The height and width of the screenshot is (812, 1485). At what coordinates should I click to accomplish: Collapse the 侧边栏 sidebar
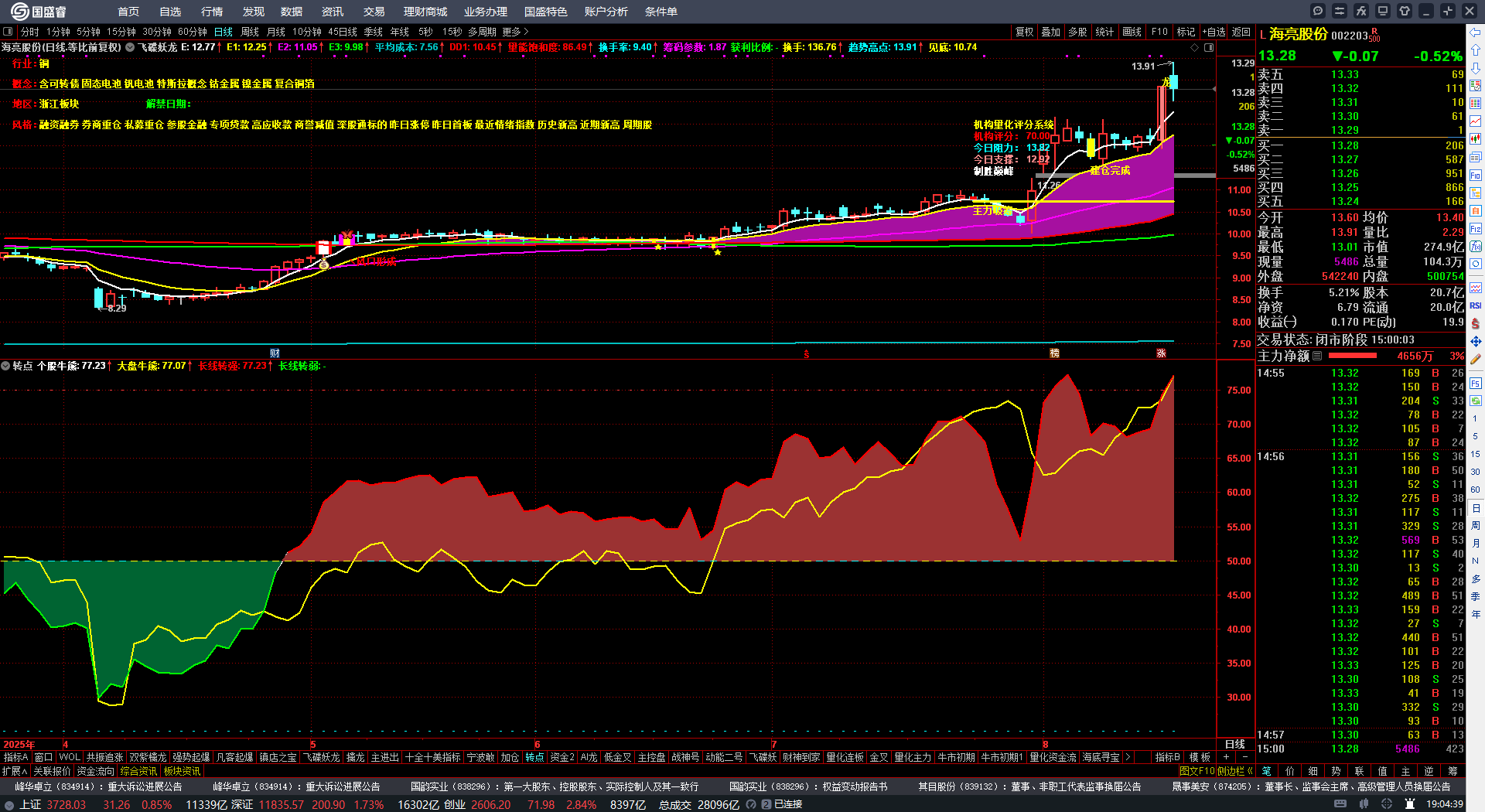pyautogui.click(x=1235, y=771)
